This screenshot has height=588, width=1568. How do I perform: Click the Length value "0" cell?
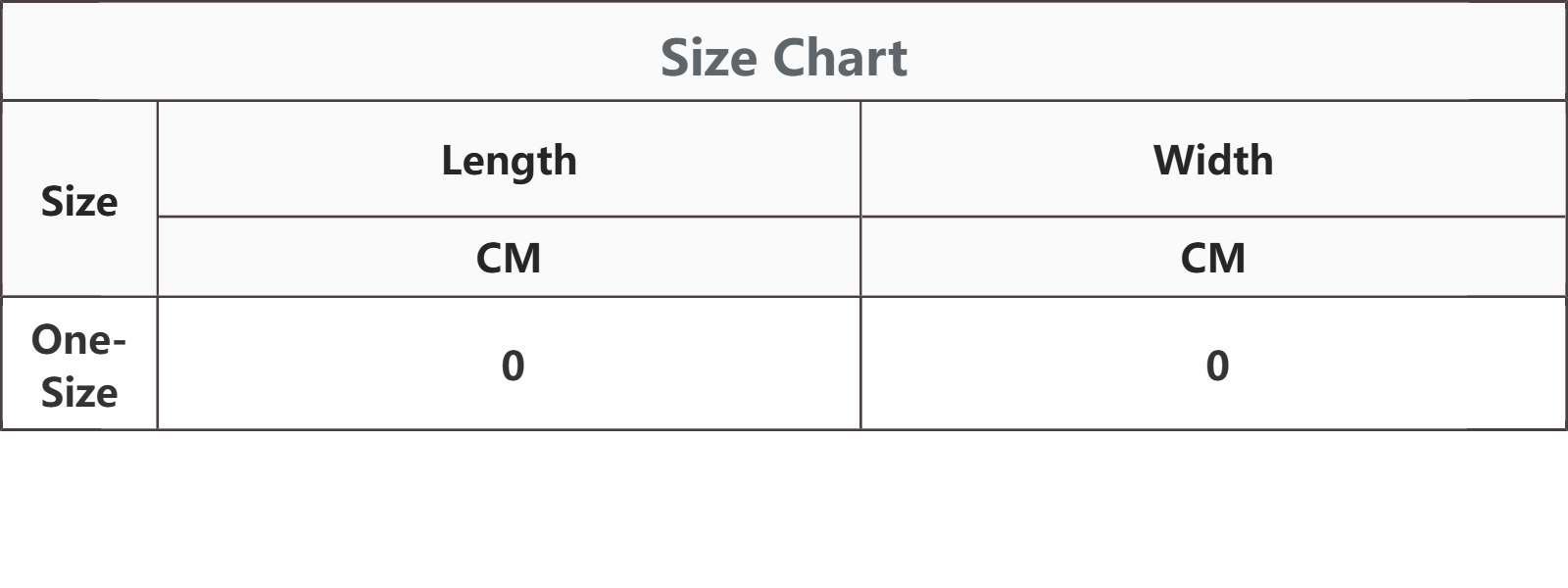coord(513,366)
